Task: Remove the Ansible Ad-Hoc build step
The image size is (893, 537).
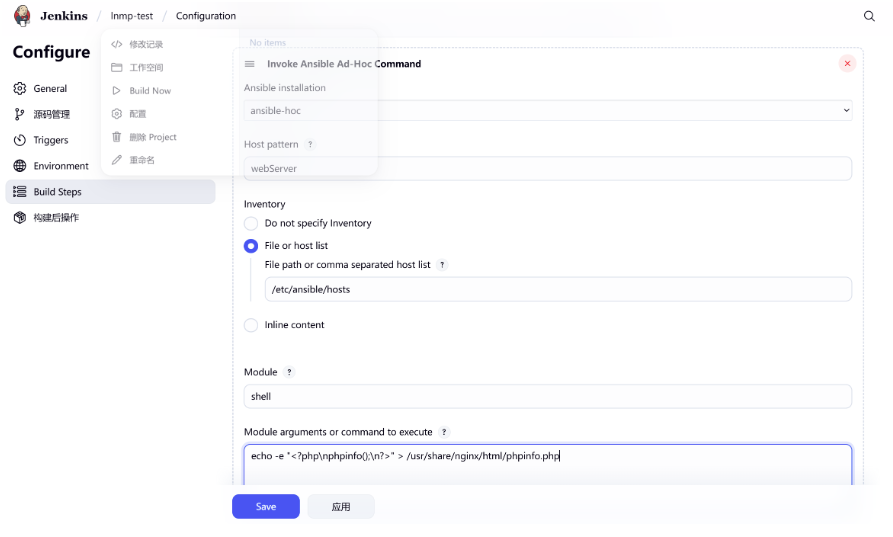Action: pyautogui.click(x=847, y=63)
